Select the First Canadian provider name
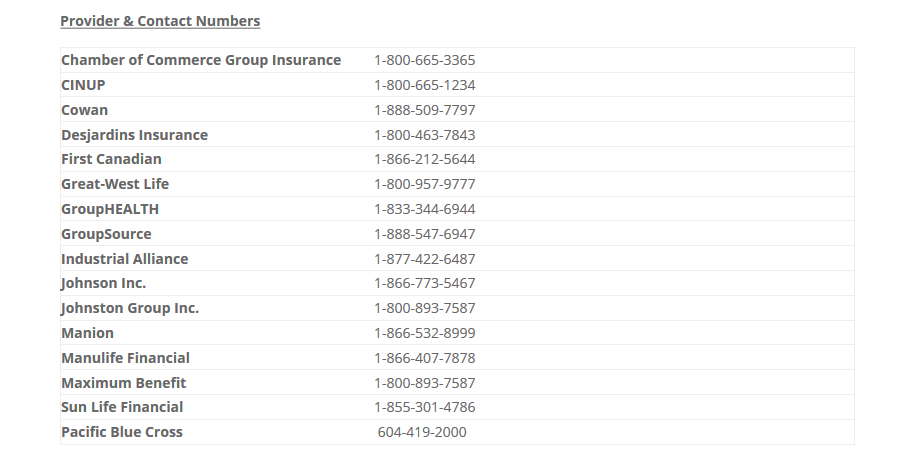Viewport: 913px width, 473px height. pos(111,159)
